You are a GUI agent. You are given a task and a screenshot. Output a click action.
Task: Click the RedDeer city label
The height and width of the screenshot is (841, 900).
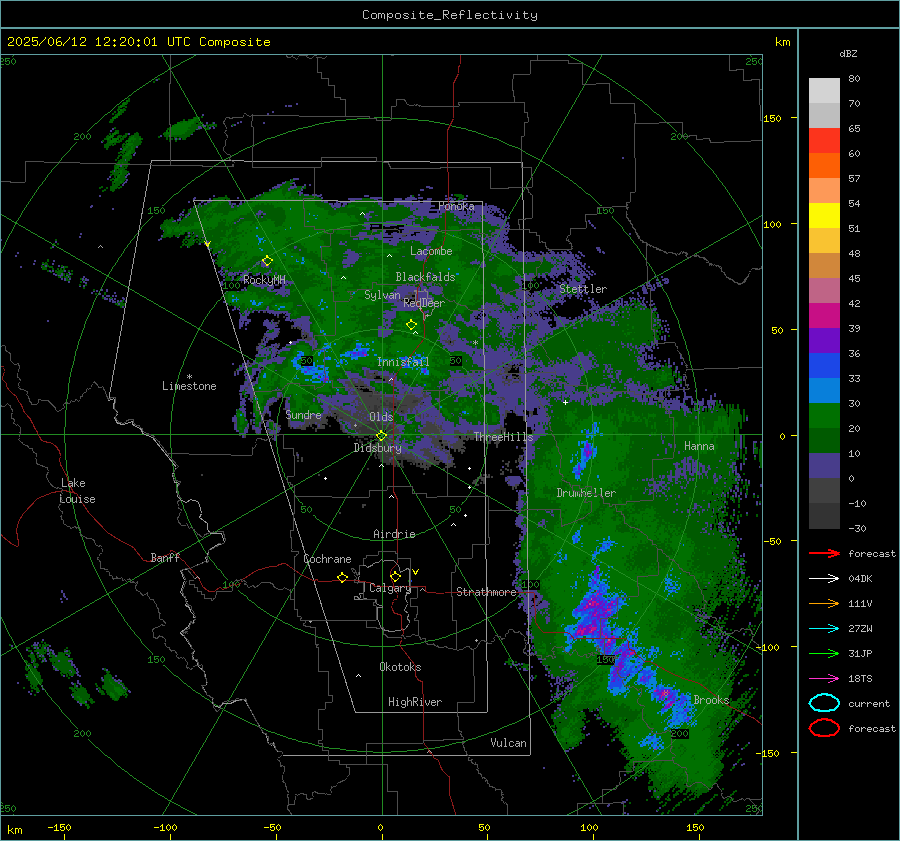coord(424,303)
